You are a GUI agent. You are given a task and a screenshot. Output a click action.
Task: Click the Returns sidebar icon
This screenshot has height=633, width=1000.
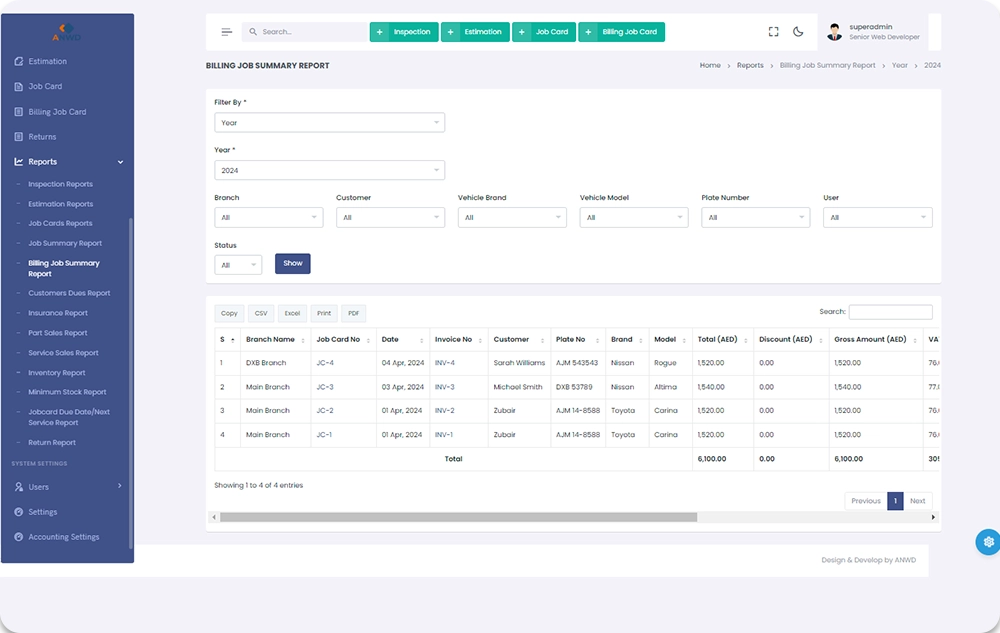tap(19, 137)
